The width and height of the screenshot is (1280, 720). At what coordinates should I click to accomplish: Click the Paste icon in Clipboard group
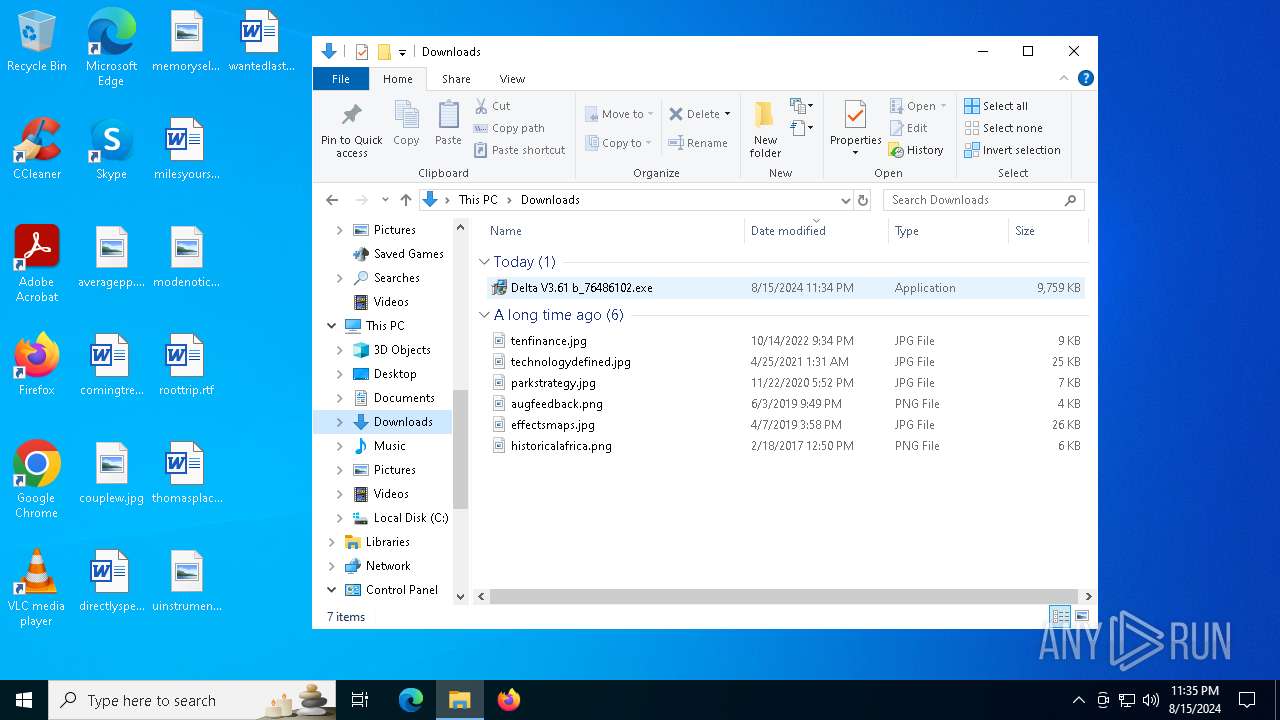[x=448, y=115]
